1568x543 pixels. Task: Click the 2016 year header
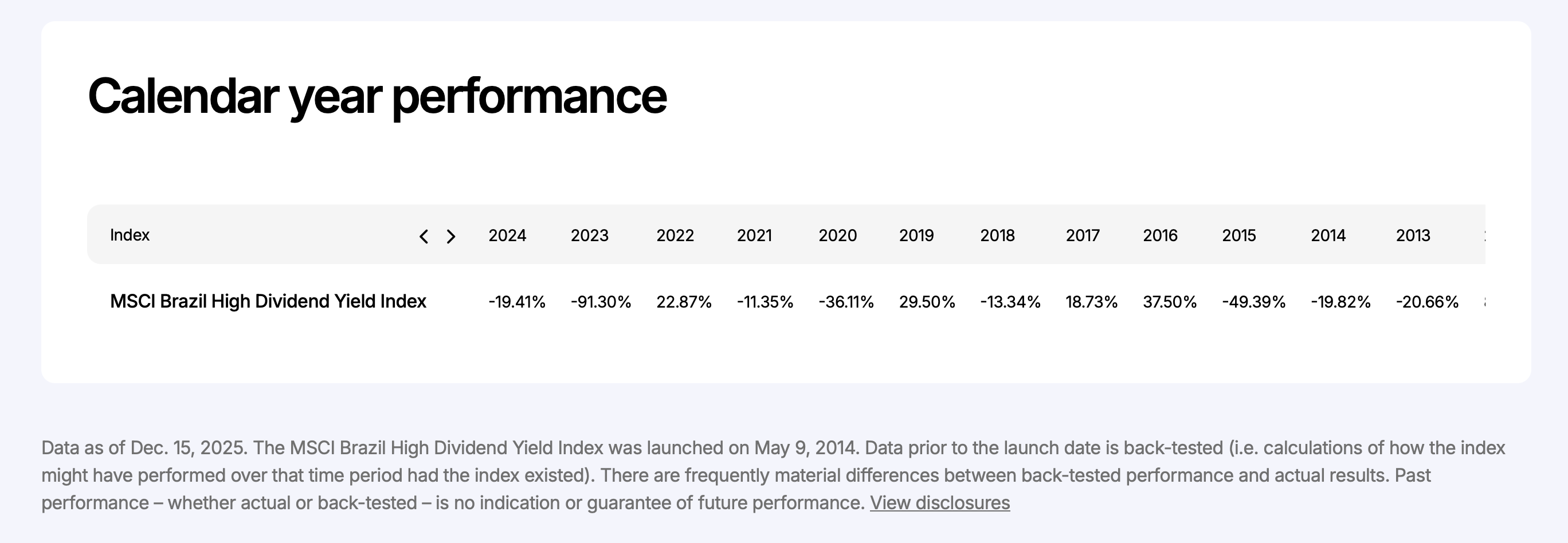1159,235
